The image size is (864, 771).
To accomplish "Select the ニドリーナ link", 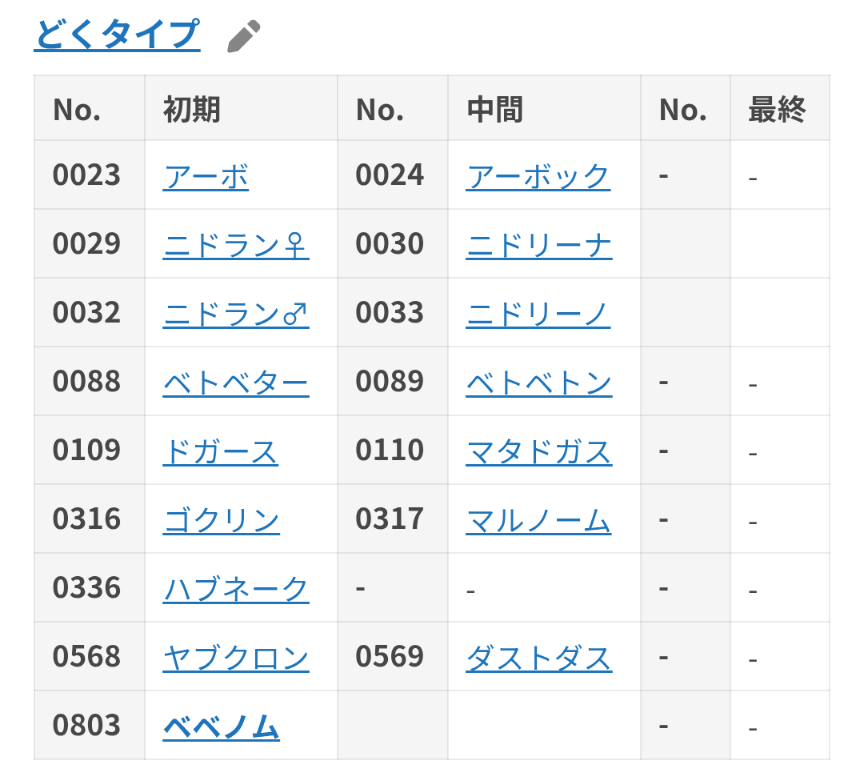I will coord(538,245).
